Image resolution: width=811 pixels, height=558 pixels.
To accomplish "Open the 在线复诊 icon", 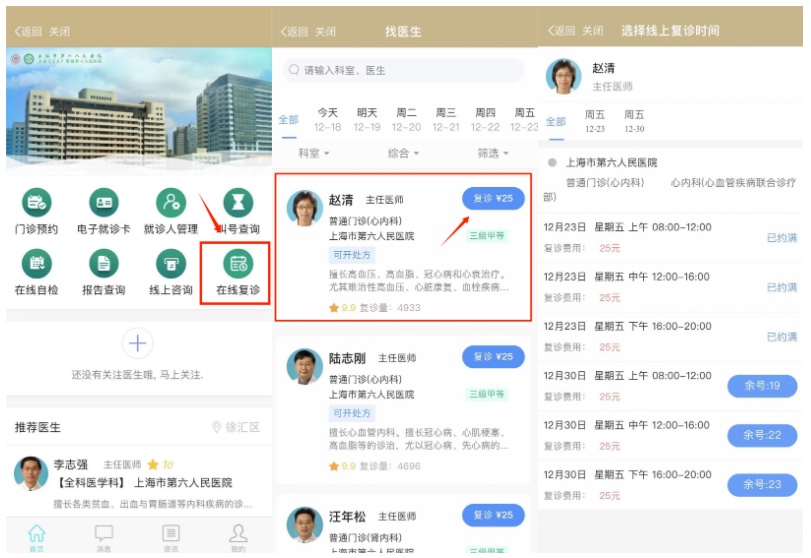I will coord(238,265).
